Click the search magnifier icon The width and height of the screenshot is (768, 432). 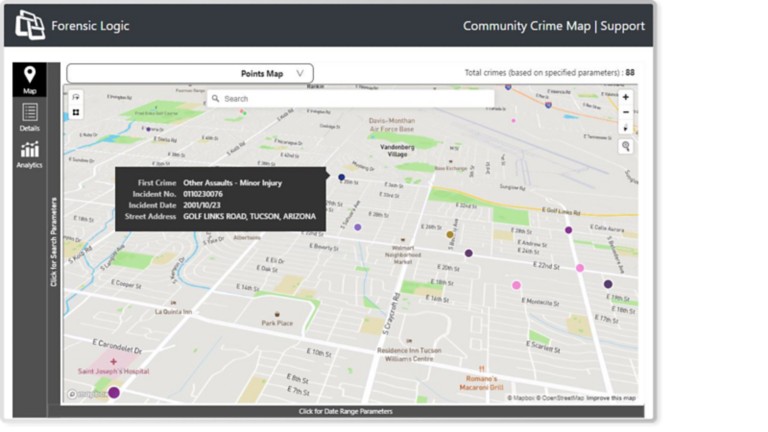coord(216,98)
